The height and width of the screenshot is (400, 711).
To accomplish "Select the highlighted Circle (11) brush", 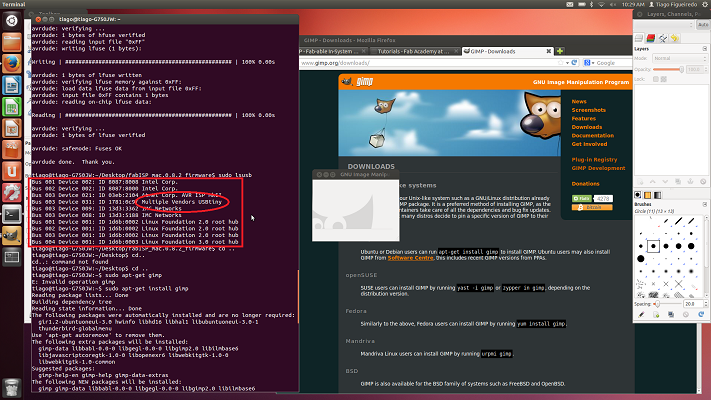I will [x=653, y=246].
